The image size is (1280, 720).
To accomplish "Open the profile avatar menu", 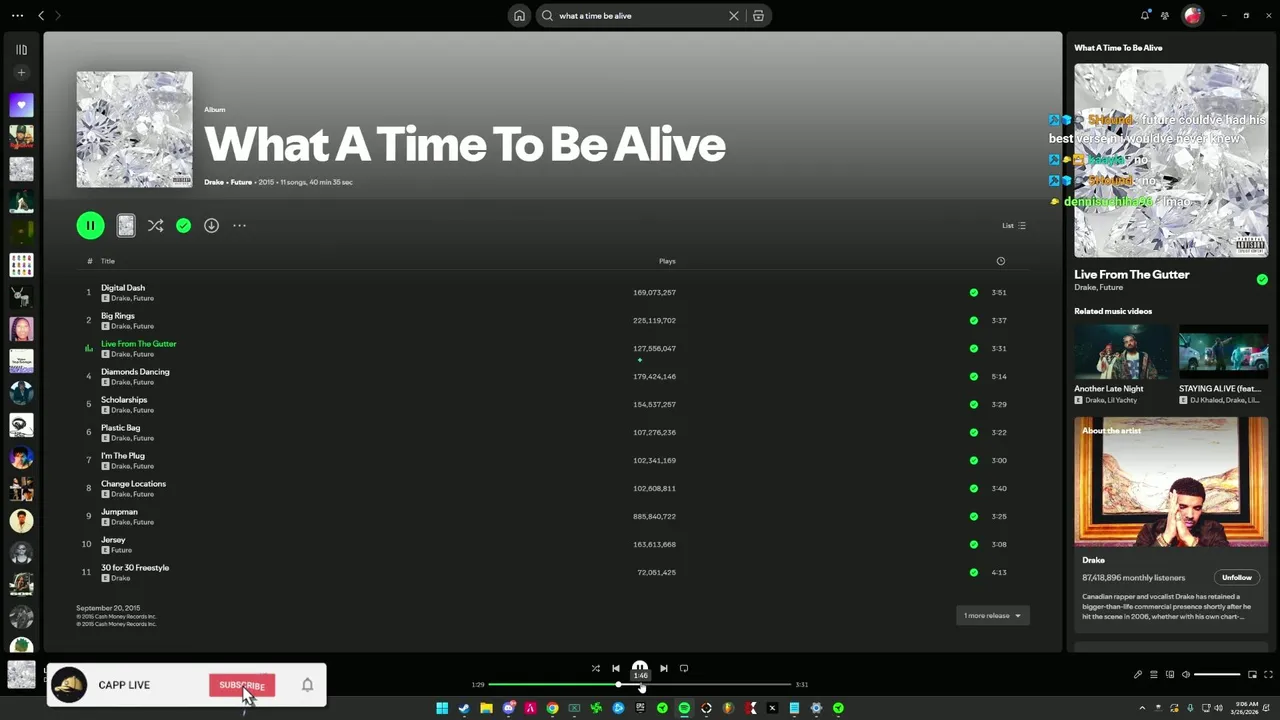I will pos(1192,16).
